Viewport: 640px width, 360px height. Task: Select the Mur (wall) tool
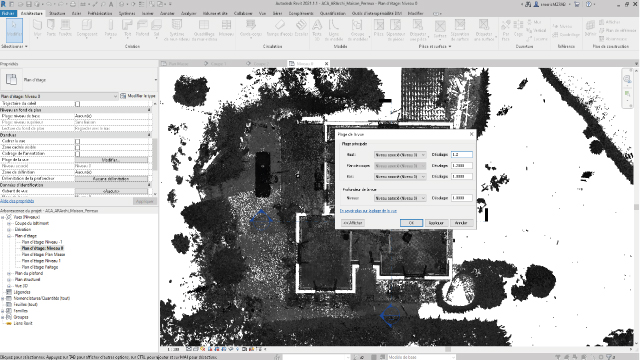coord(38,29)
